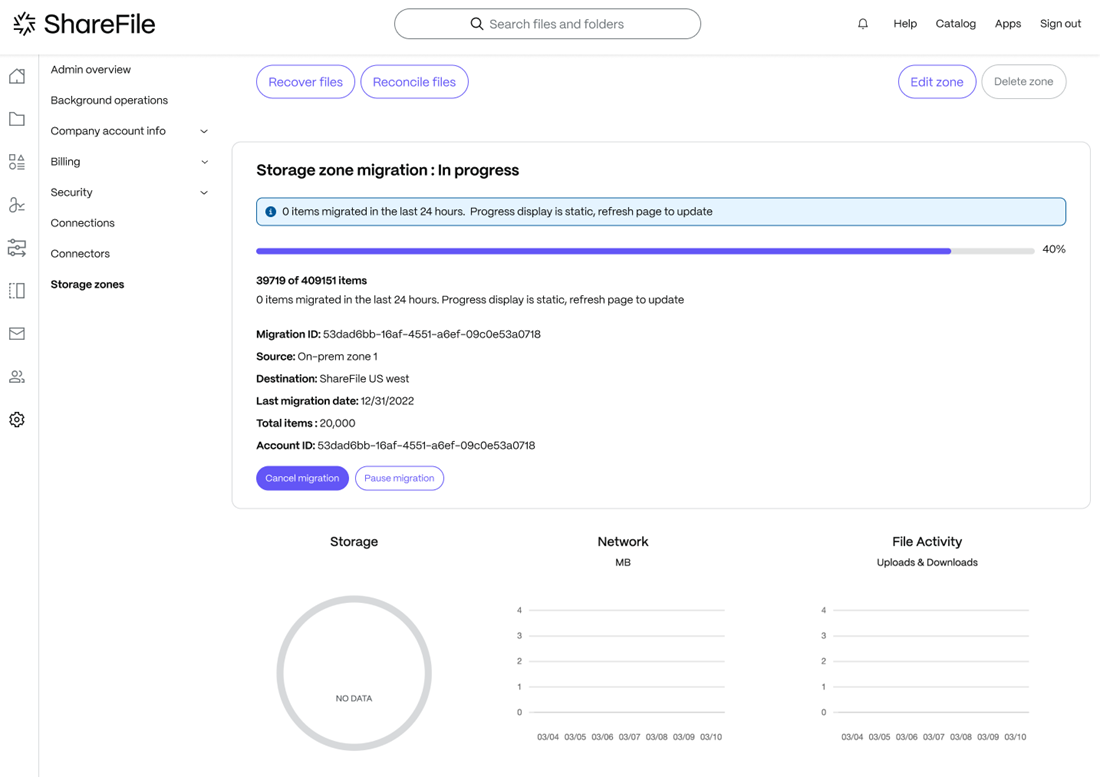Open the Home dashboard sidebar icon
The image size is (1100, 777).
pos(17,76)
